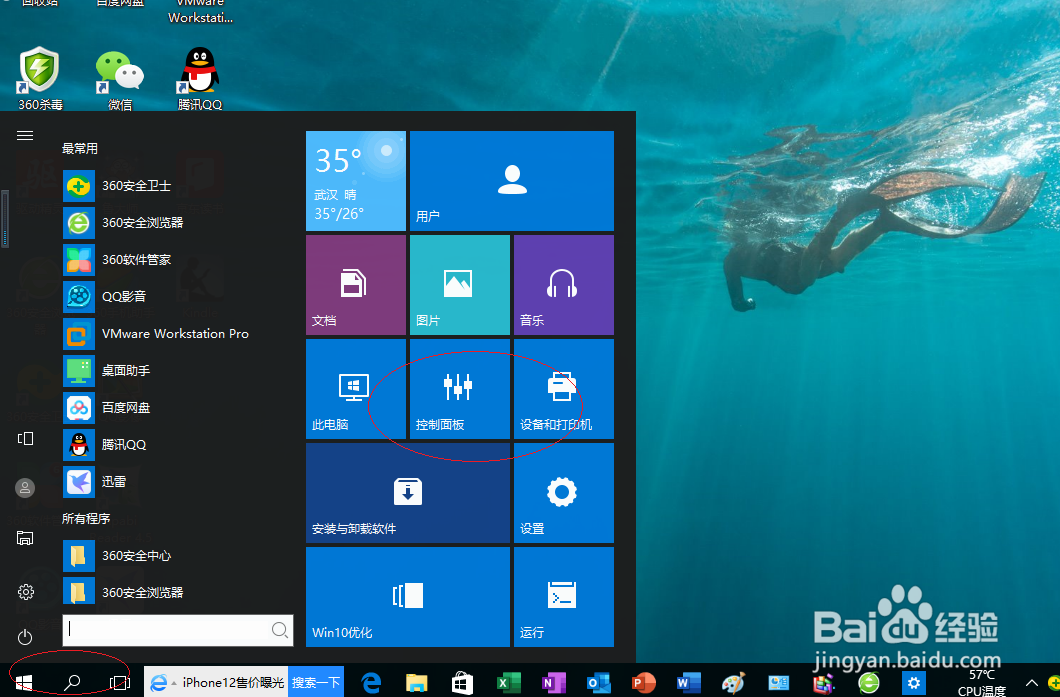Click the power button in start sidebar
The image size is (1060, 697).
[x=25, y=637]
